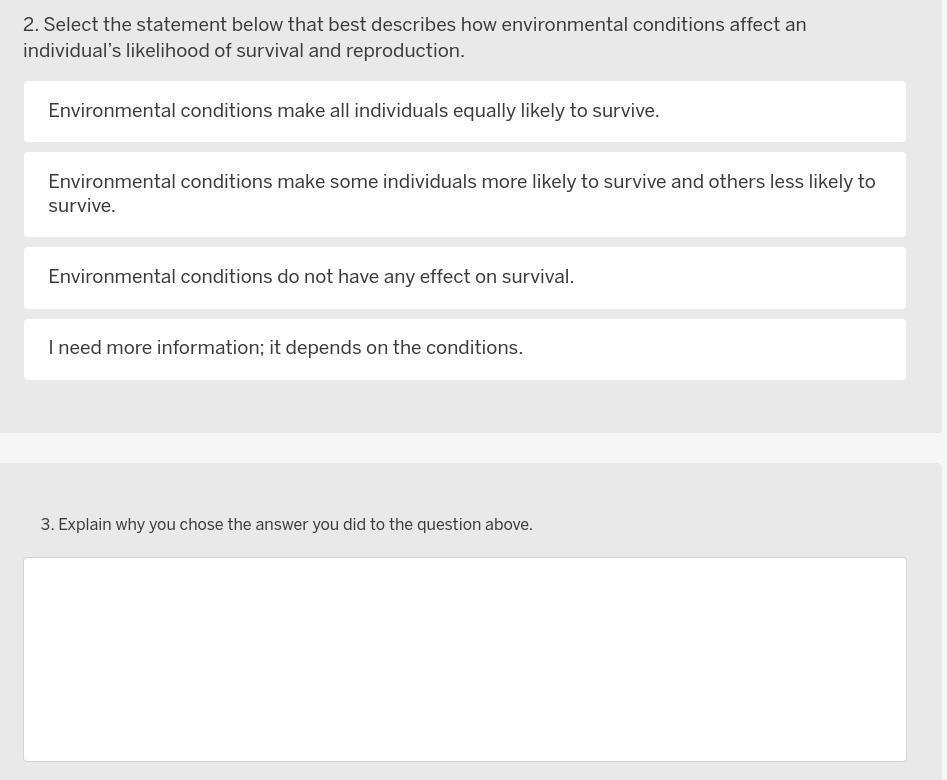
Task: Select 'all individuals equally likely to survive' answer
Action: 464,111
